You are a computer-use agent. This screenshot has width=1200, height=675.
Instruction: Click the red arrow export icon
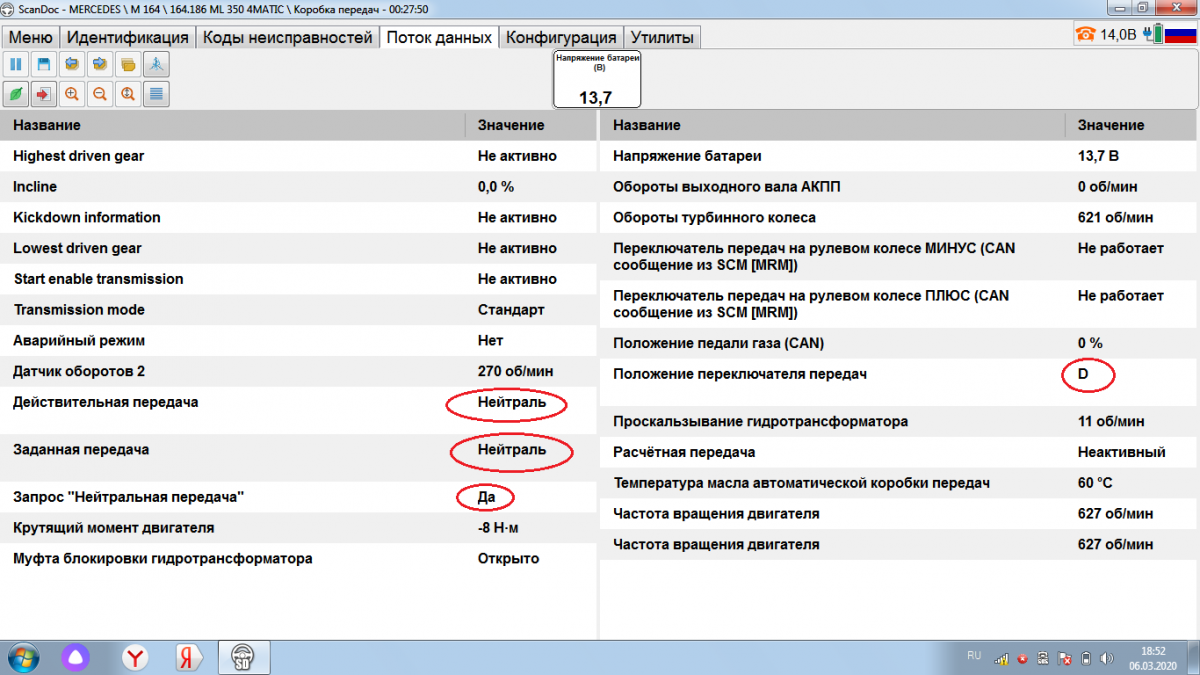[44, 94]
